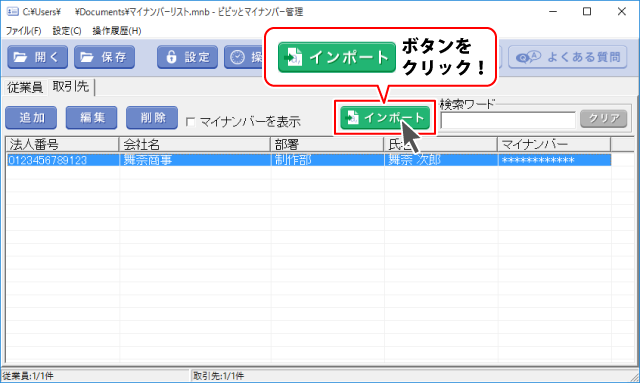The width and height of the screenshot is (640, 383).
Task: Sort by the 会社名 column header
Action: tap(195, 145)
